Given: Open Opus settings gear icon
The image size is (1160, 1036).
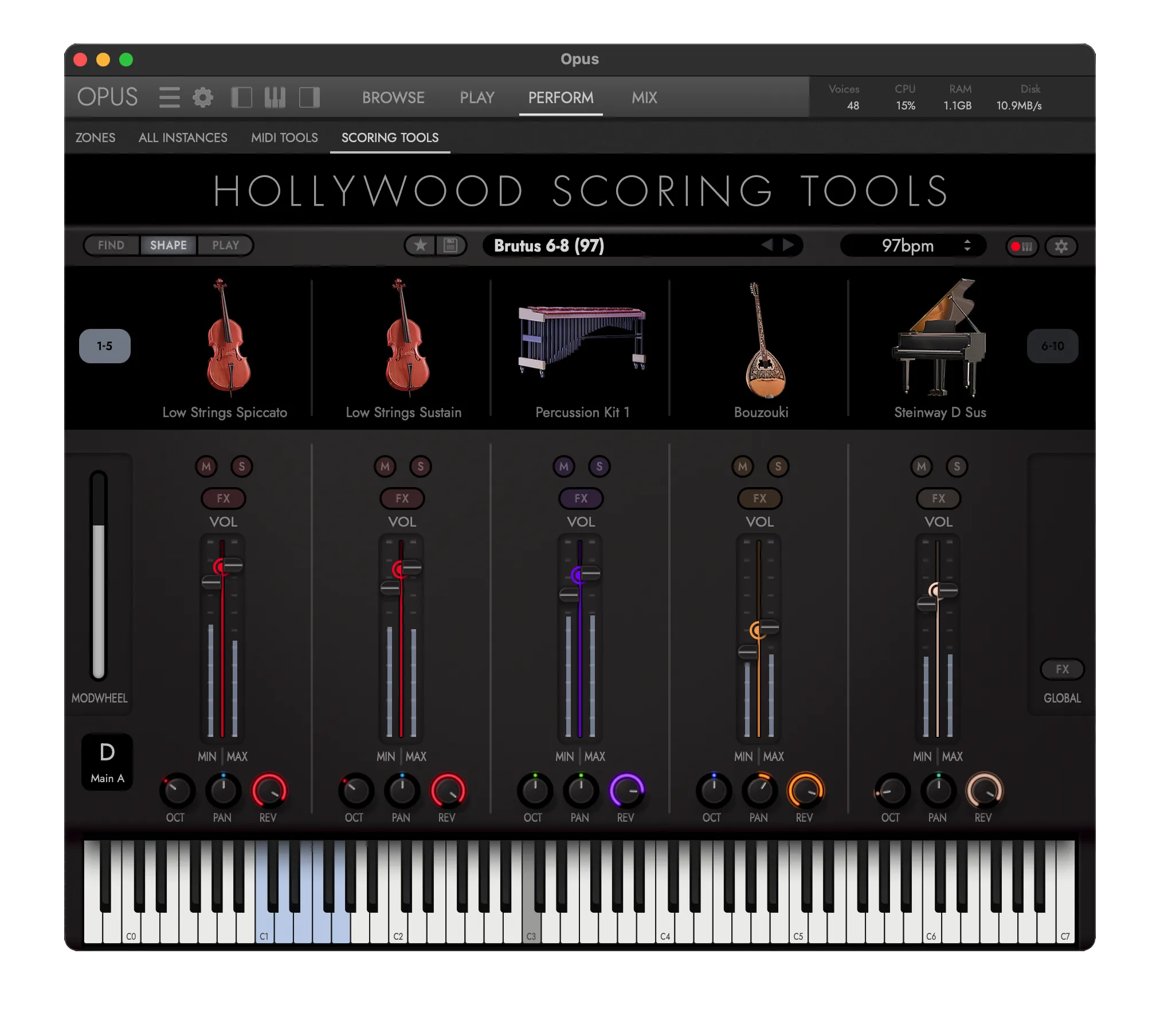Looking at the screenshot, I should [202, 97].
